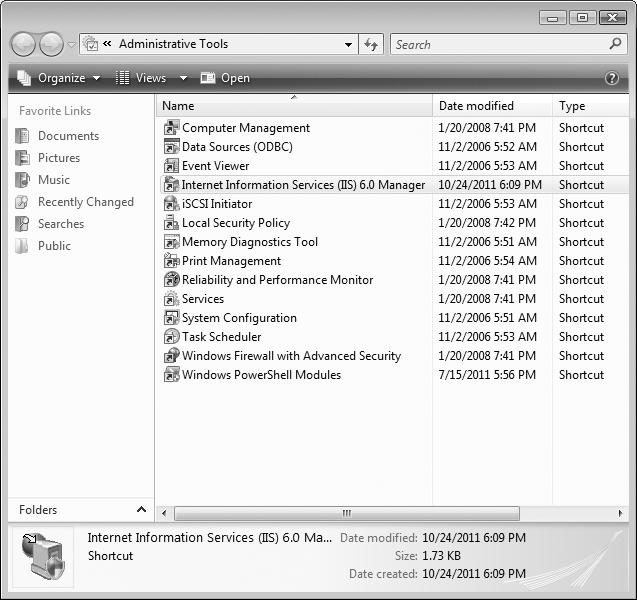Image resolution: width=637 pixels, height=600 pixels.
Task: Click date '7/15/2011 5:56 PM'
Action: point(487,375)
